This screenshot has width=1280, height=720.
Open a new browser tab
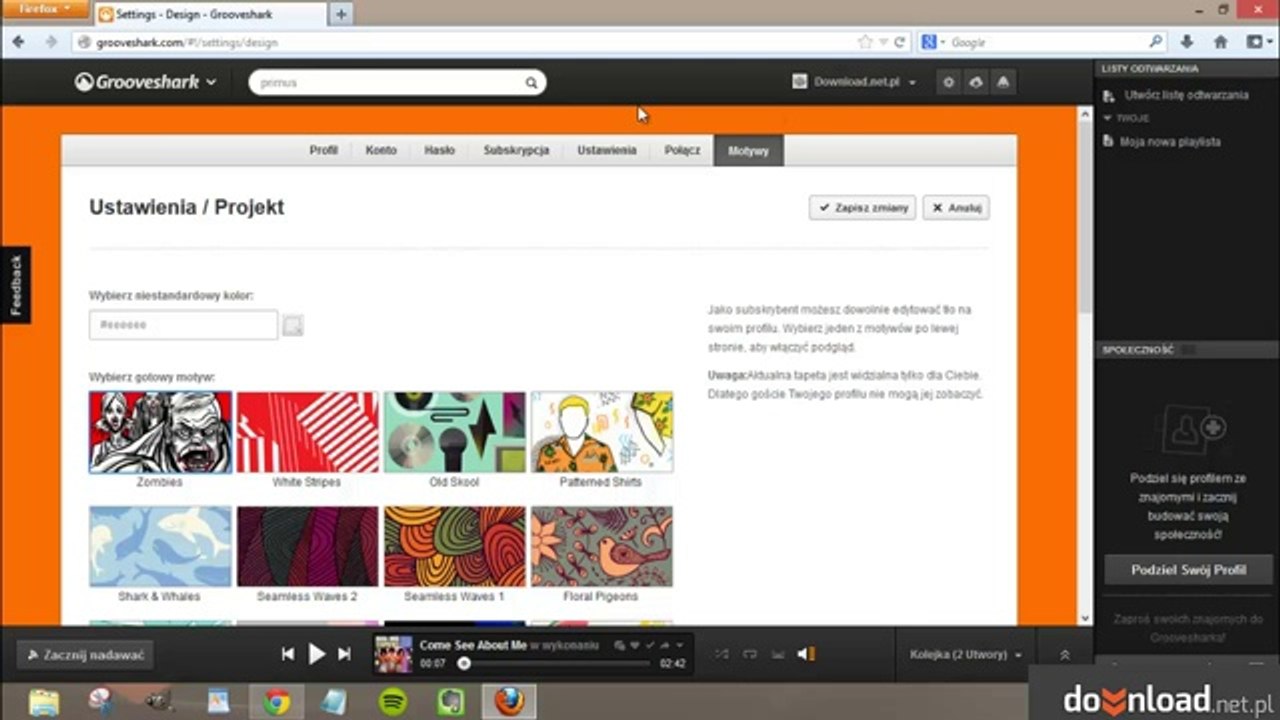341,14
